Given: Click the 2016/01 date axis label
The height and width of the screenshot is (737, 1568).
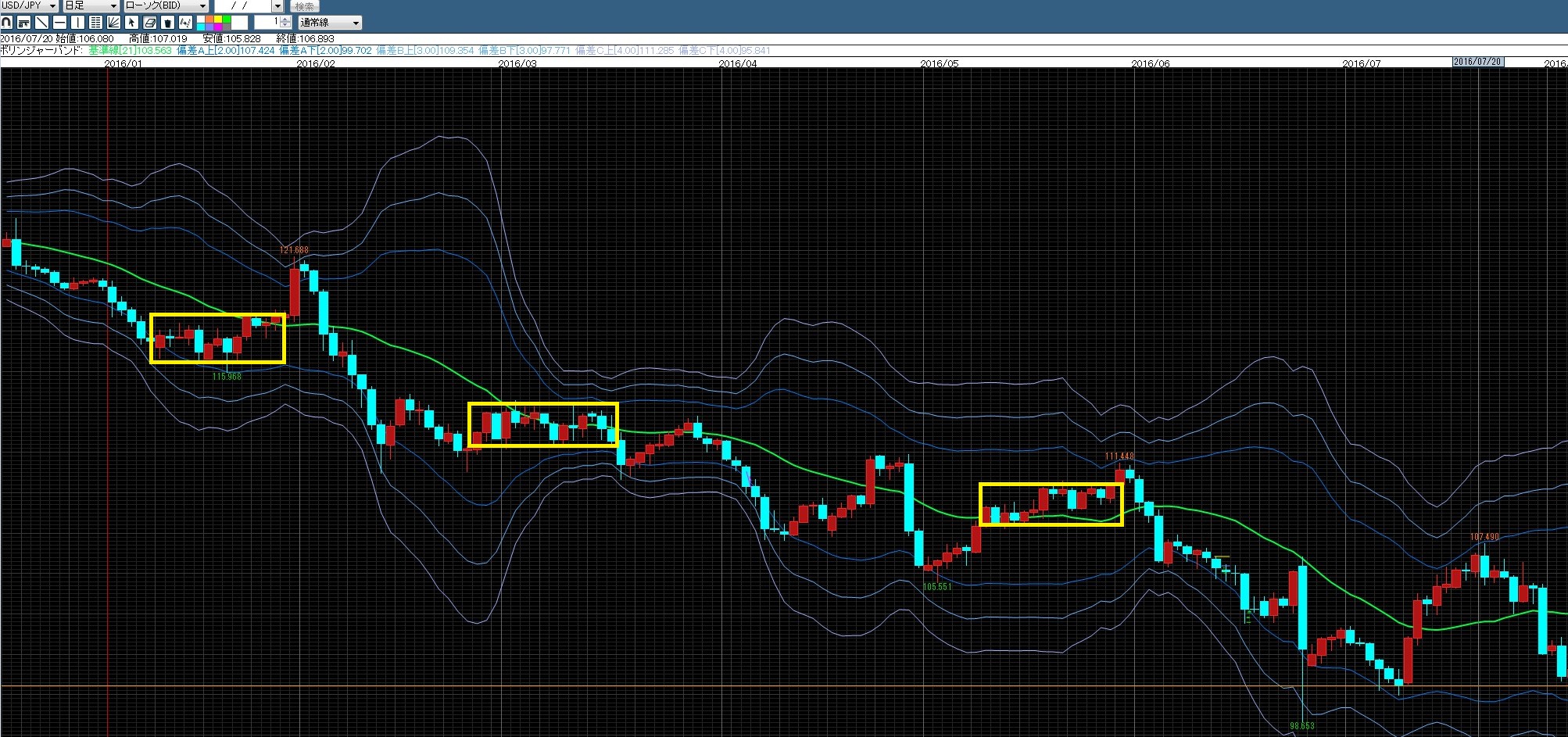Looking at the screenshot, I should point(124,63).
